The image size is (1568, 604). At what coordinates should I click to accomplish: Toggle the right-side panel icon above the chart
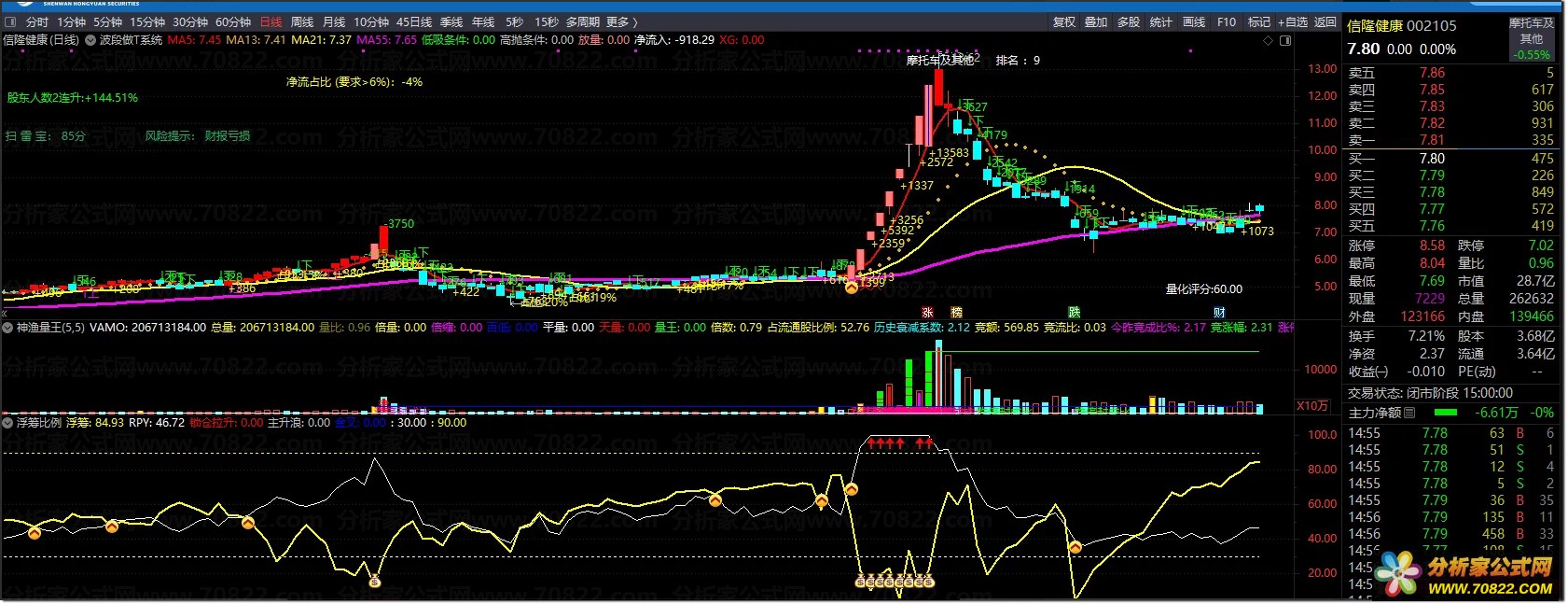click(x=1285, y=41)
